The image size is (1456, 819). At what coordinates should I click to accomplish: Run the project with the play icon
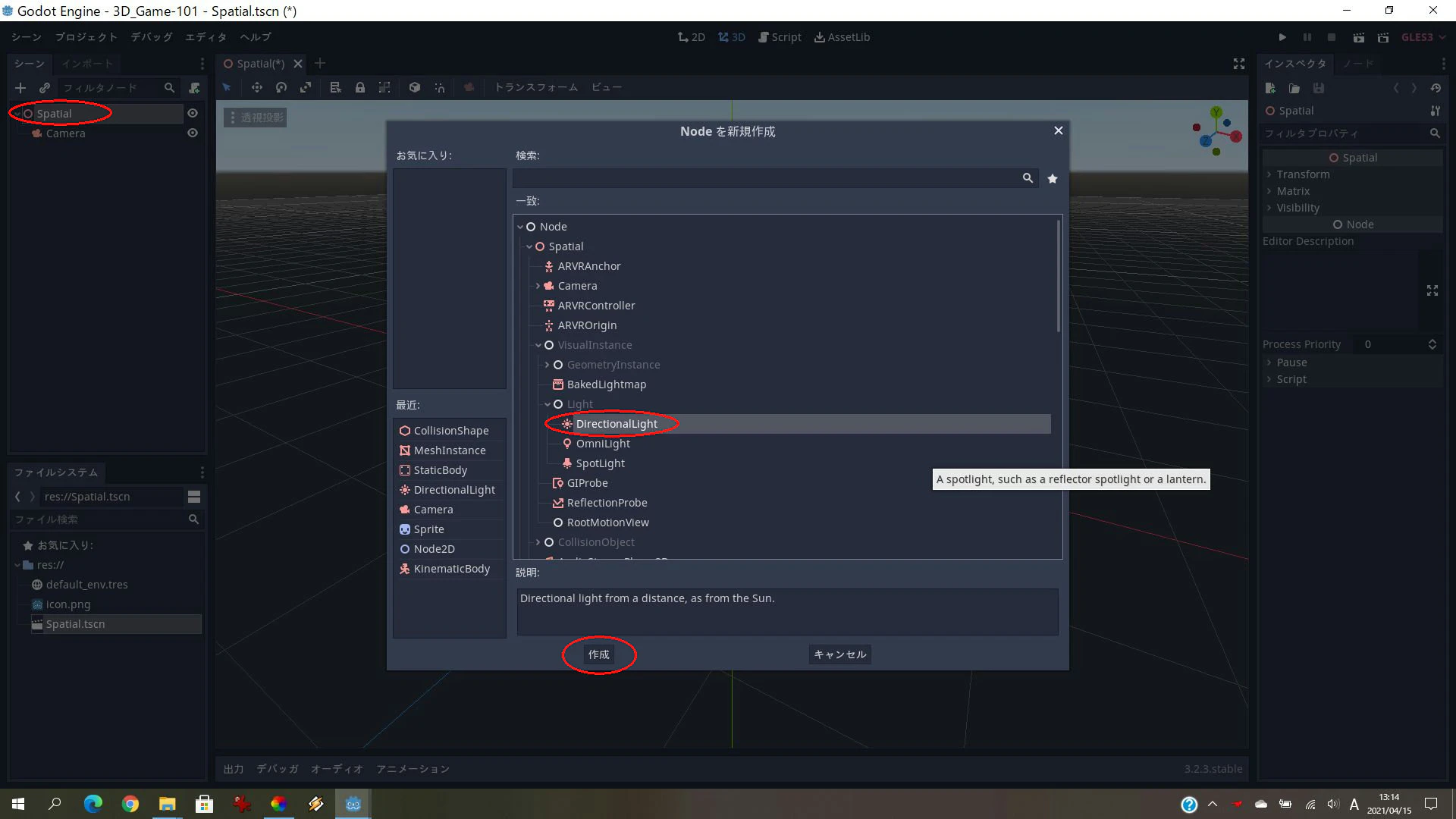coord(1282,37)
